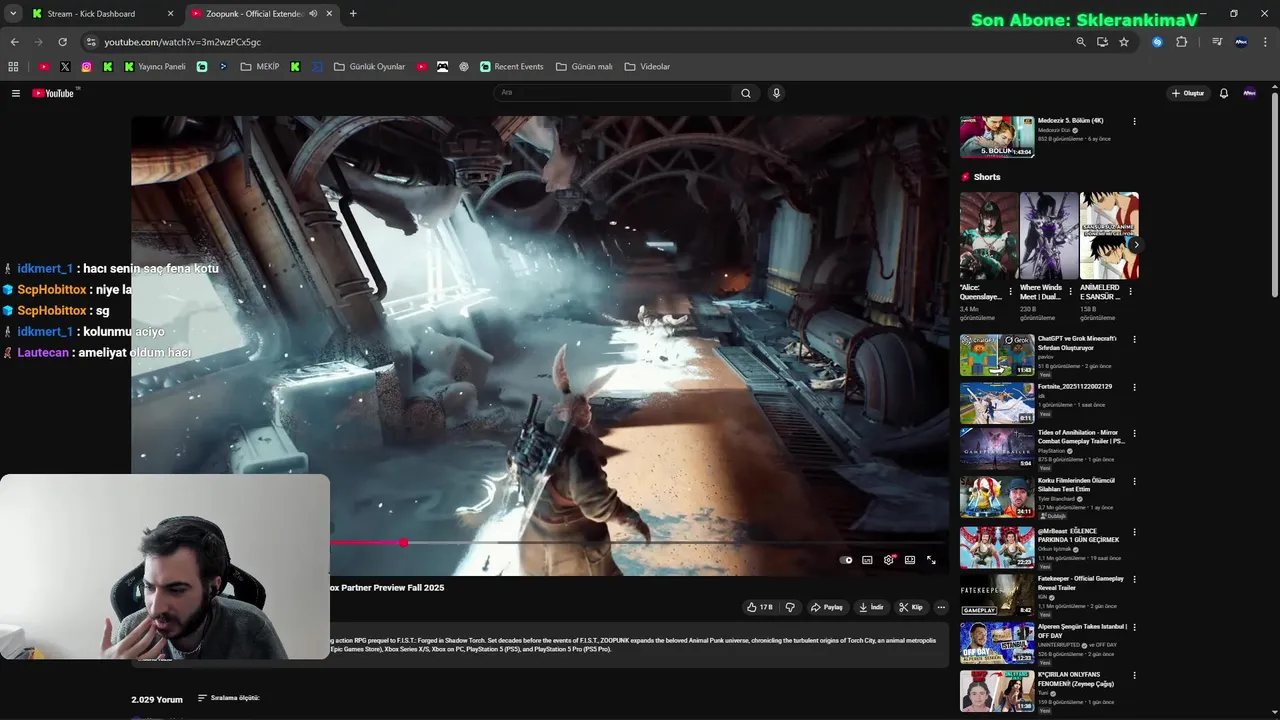Screen dimensions: 1280x720
Task: Open options for Medcezir 5. Bölüm video
Action: pos(1134,121)
